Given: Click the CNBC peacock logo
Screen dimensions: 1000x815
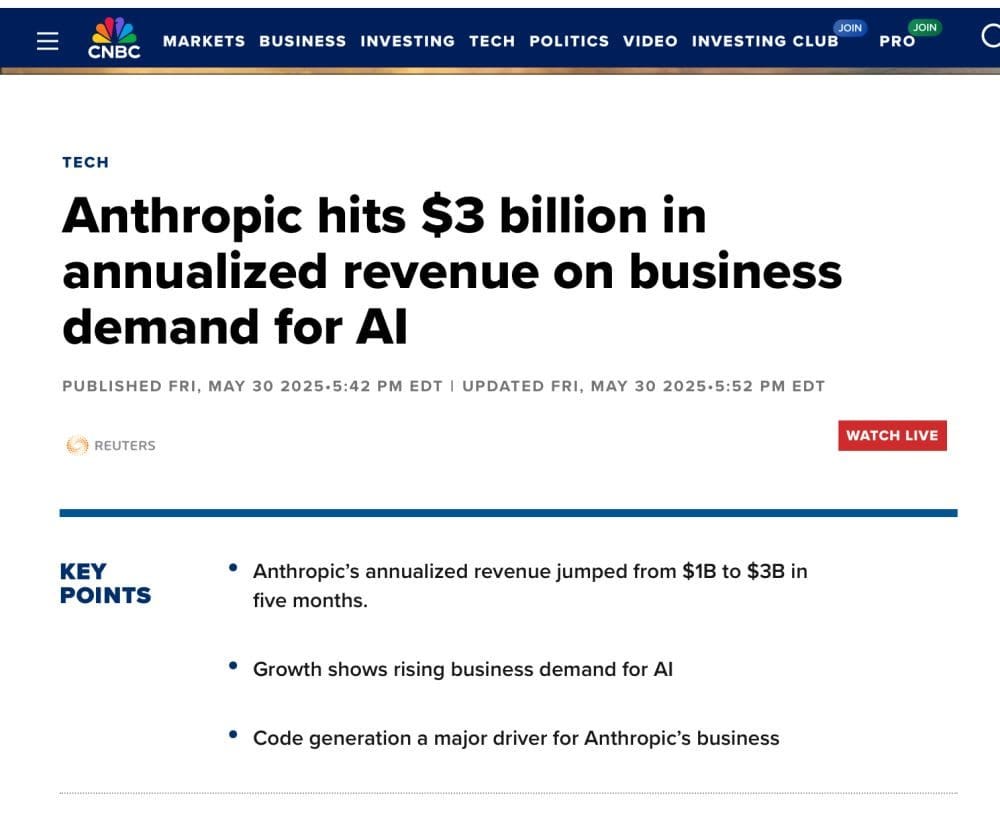Looking at the screenshot, I should (x=114, y=38).
